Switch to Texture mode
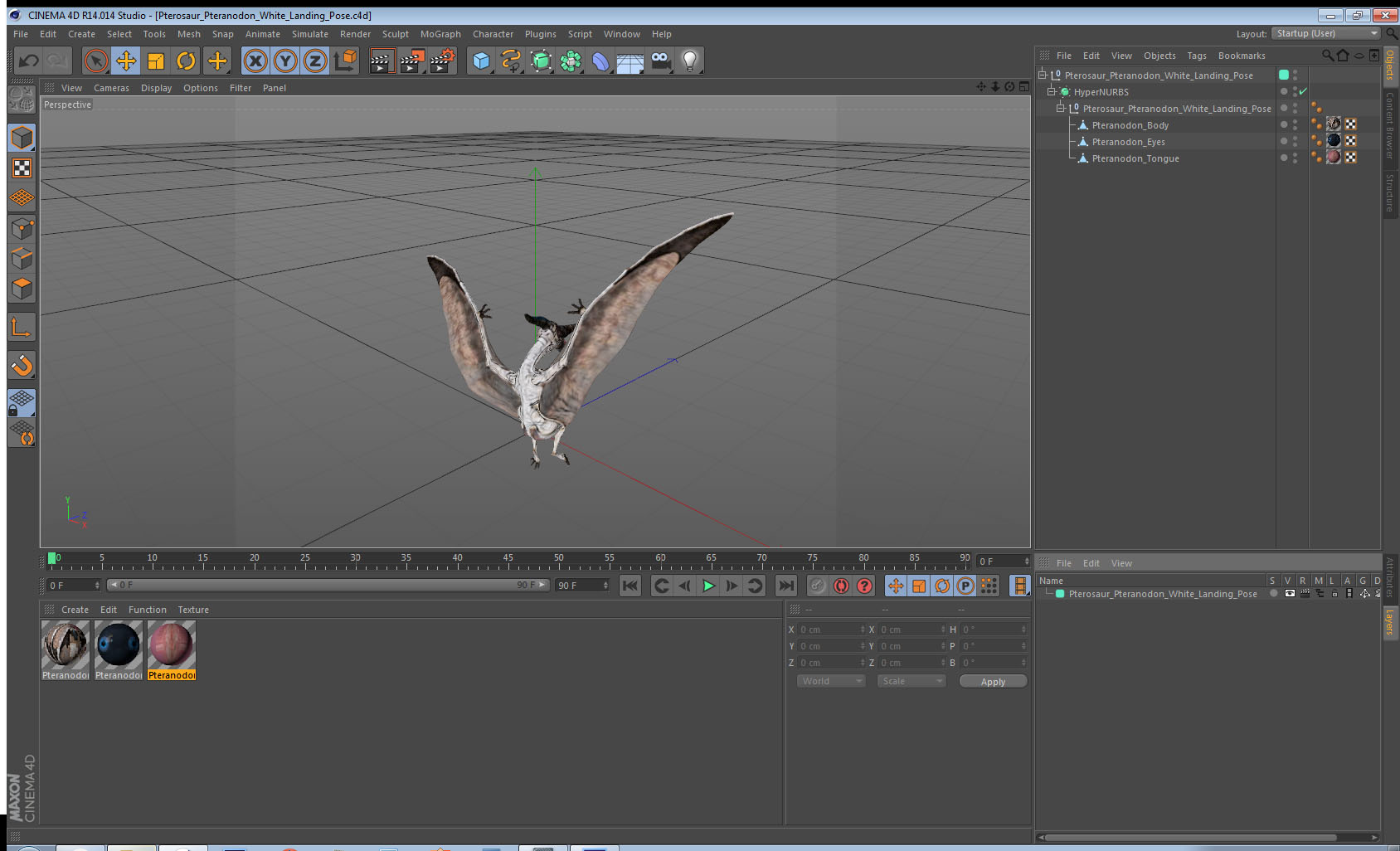Image resolution: width=1400 pixels, height=851 pixels. 22,168
